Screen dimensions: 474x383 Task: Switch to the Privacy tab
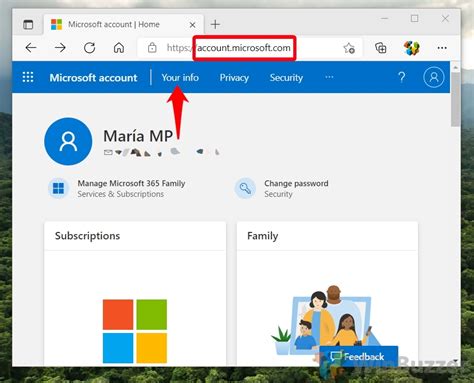pyautogui.click(x=234, y=78)
